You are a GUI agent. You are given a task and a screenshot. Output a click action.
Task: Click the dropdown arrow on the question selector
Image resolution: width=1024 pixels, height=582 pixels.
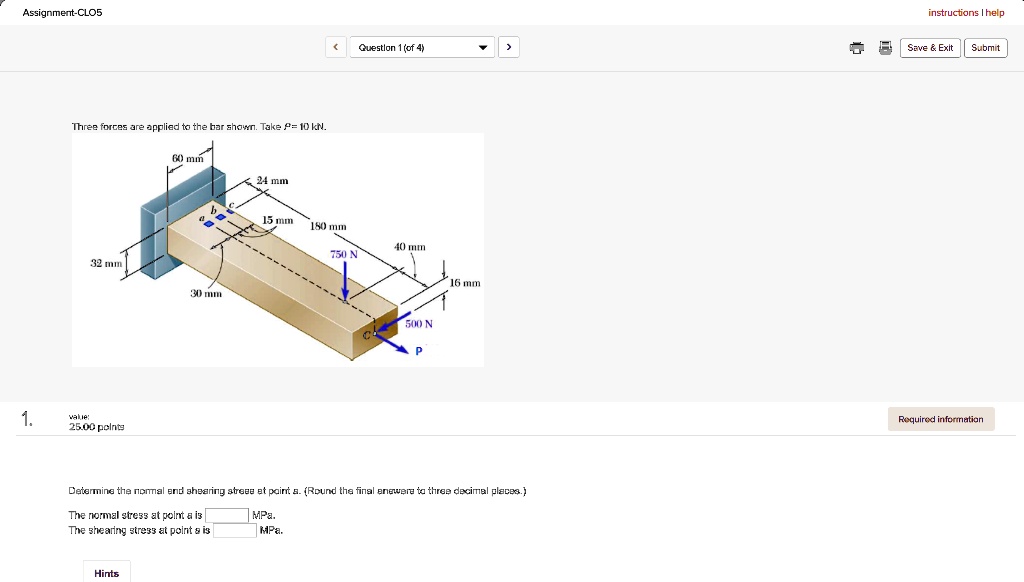(x=482, y=46)
